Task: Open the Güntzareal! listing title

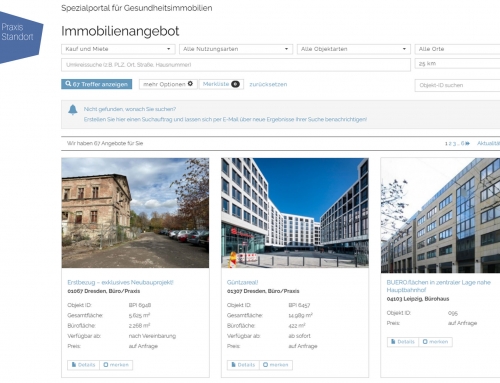Action: pyautogui.click(x=242, y=282)
